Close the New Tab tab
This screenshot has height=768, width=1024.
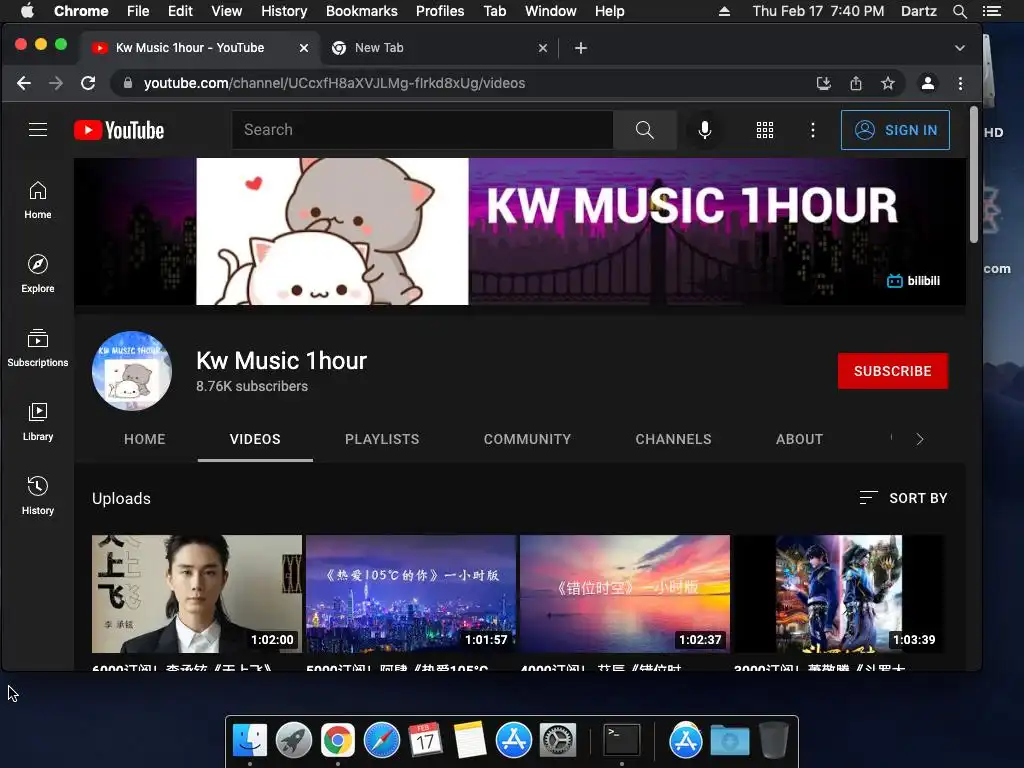pos(543,48)
